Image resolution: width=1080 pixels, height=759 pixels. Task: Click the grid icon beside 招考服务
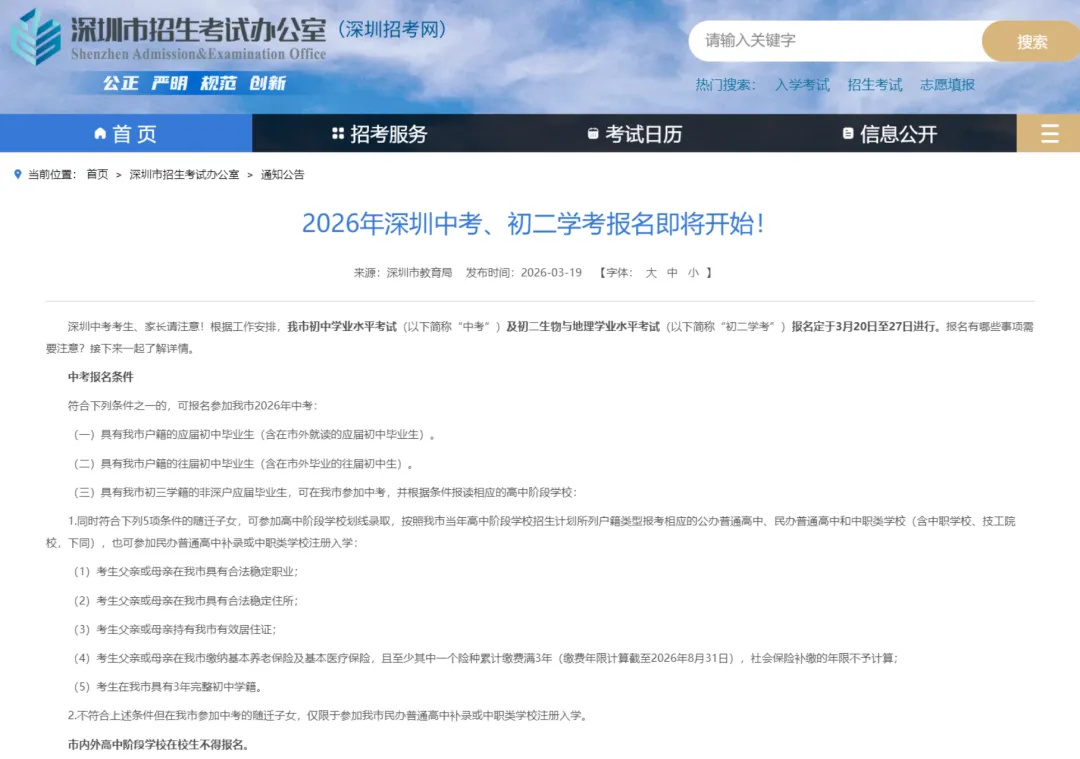tap(337, 133)
